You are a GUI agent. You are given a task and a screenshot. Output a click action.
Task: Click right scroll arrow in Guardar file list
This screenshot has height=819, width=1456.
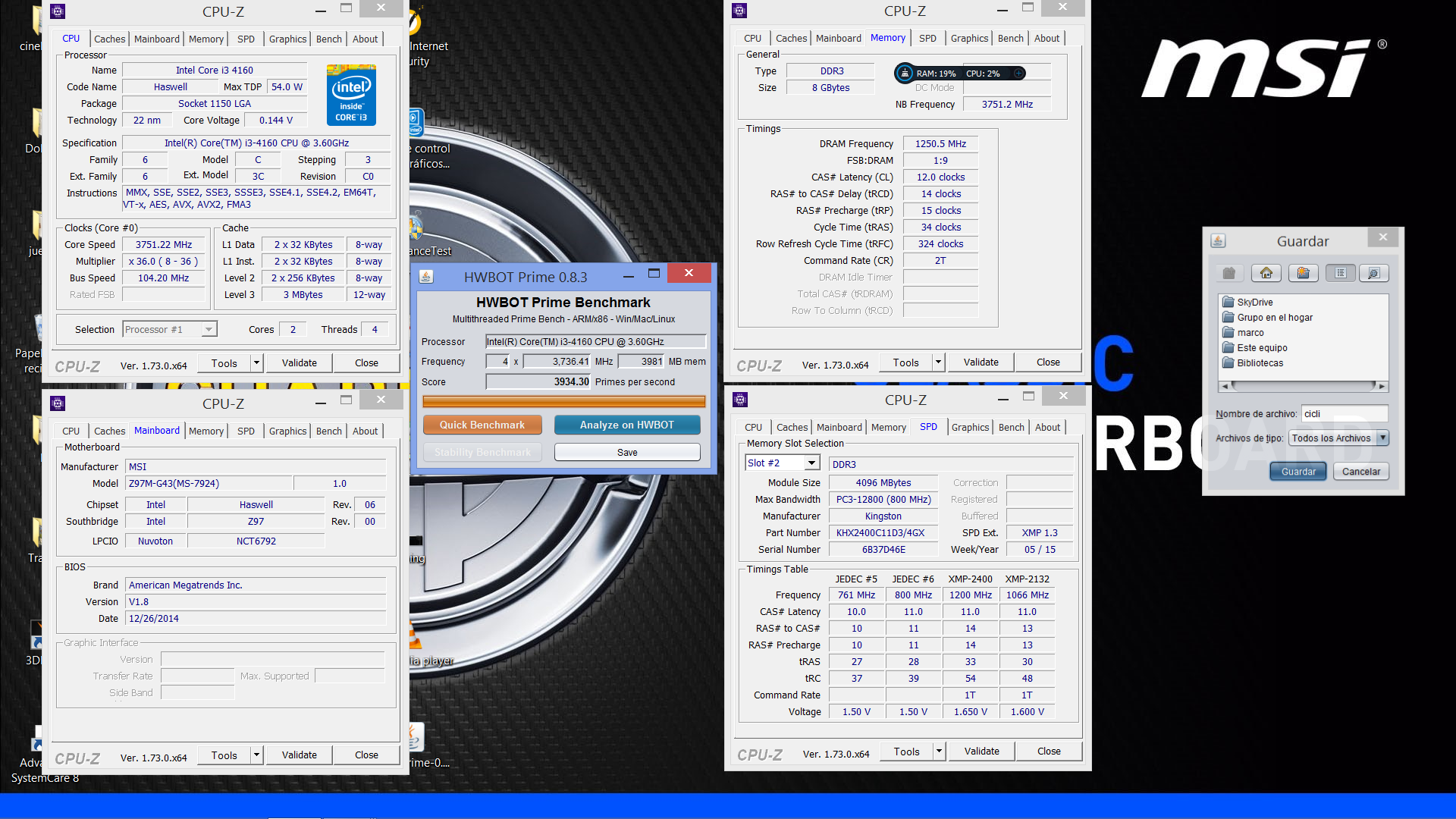tap(1382, 386)
